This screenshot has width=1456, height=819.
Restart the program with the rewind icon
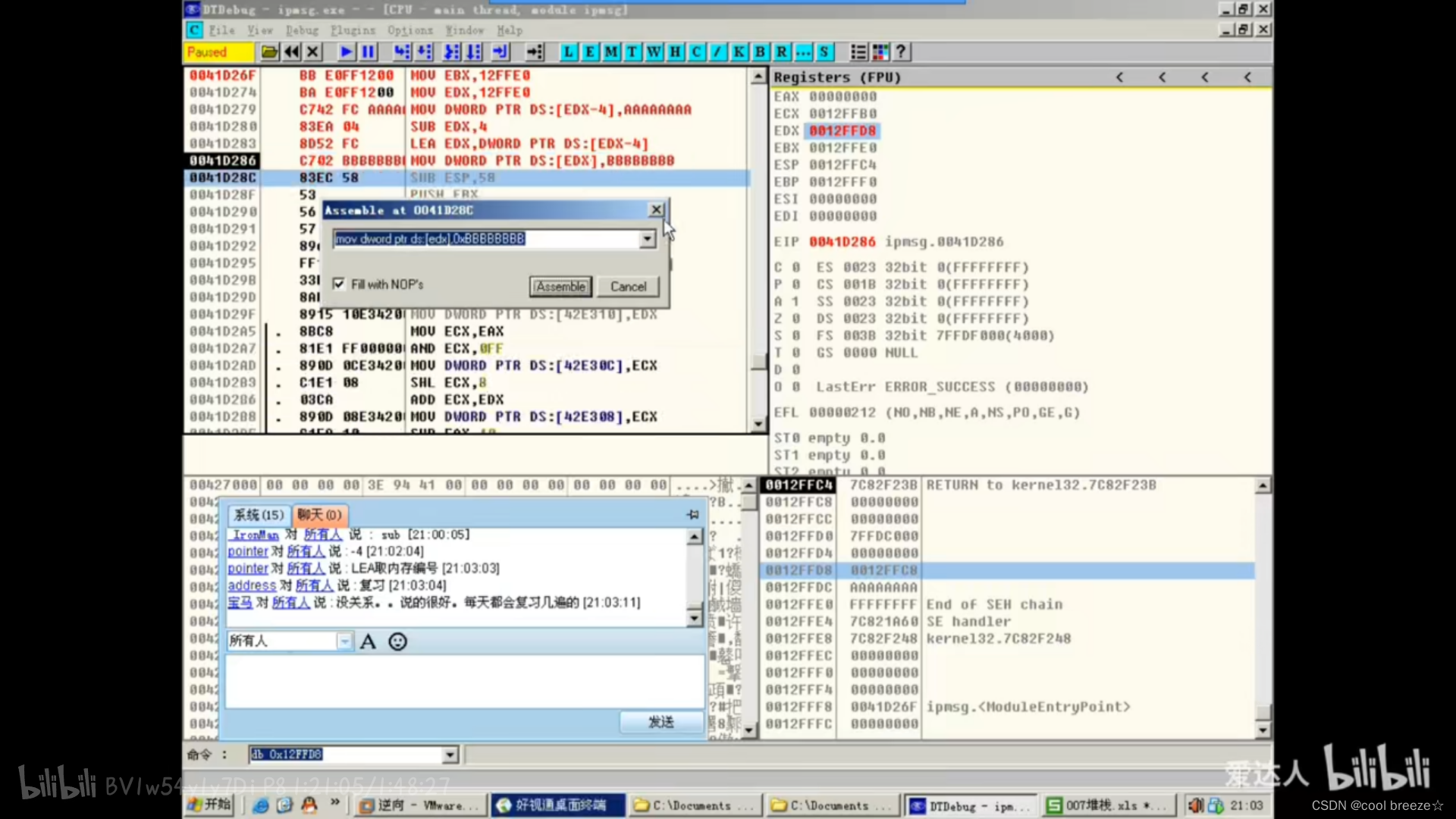point(291,52)
